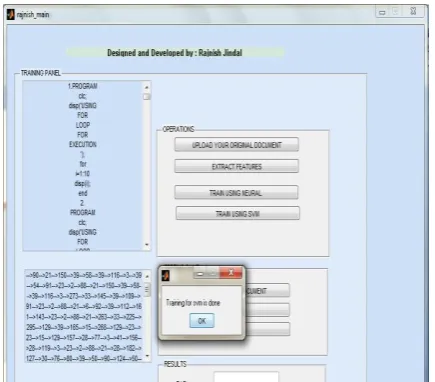Minimize the svm message dialog
The height and width of the screenshot is (382, 435).
[200, 274]
